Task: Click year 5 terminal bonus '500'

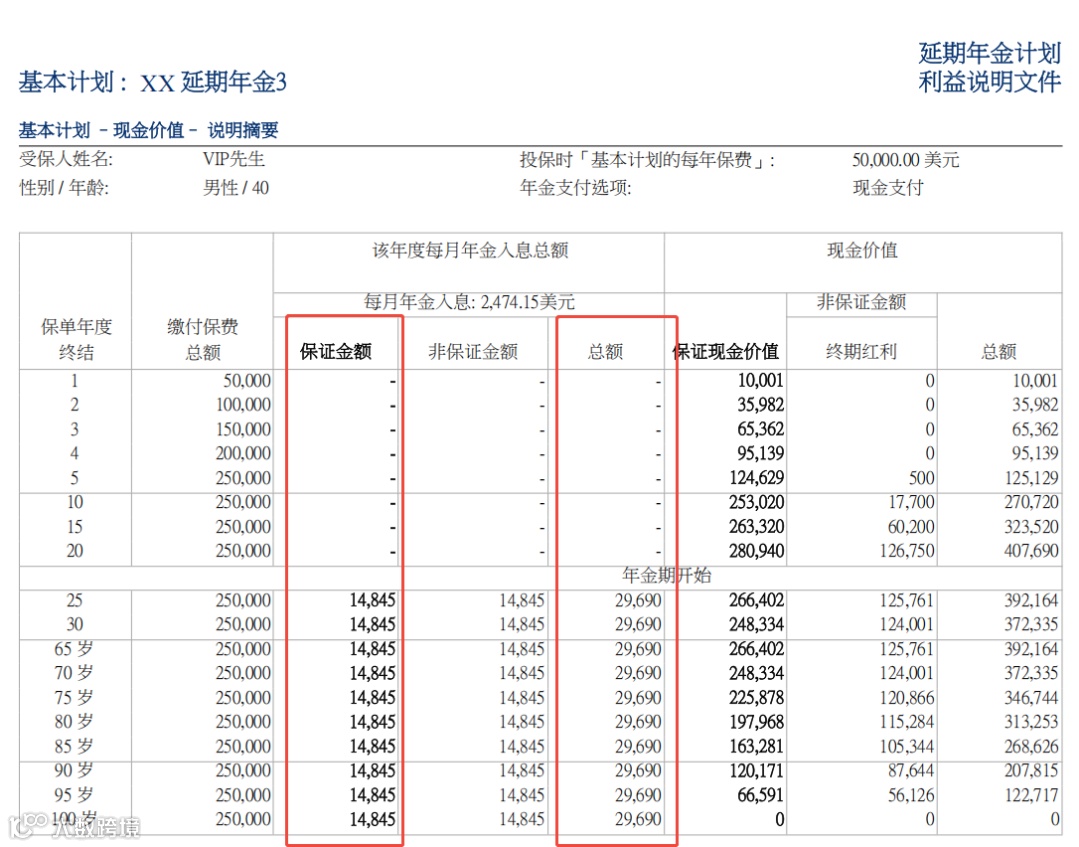Action: [x=921, y=478]
